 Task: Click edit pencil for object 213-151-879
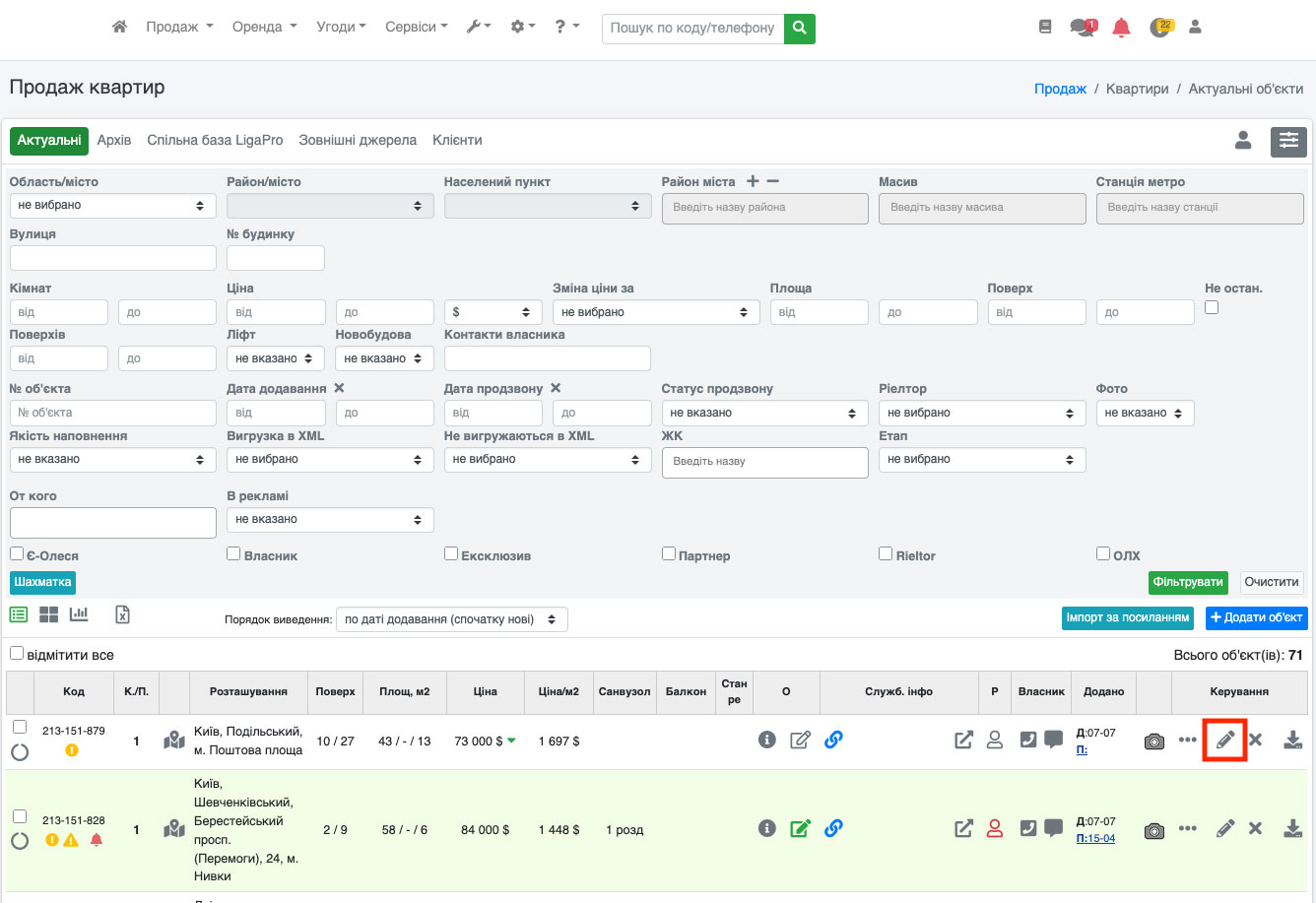pyautogui.click(x=1224, y=741)
